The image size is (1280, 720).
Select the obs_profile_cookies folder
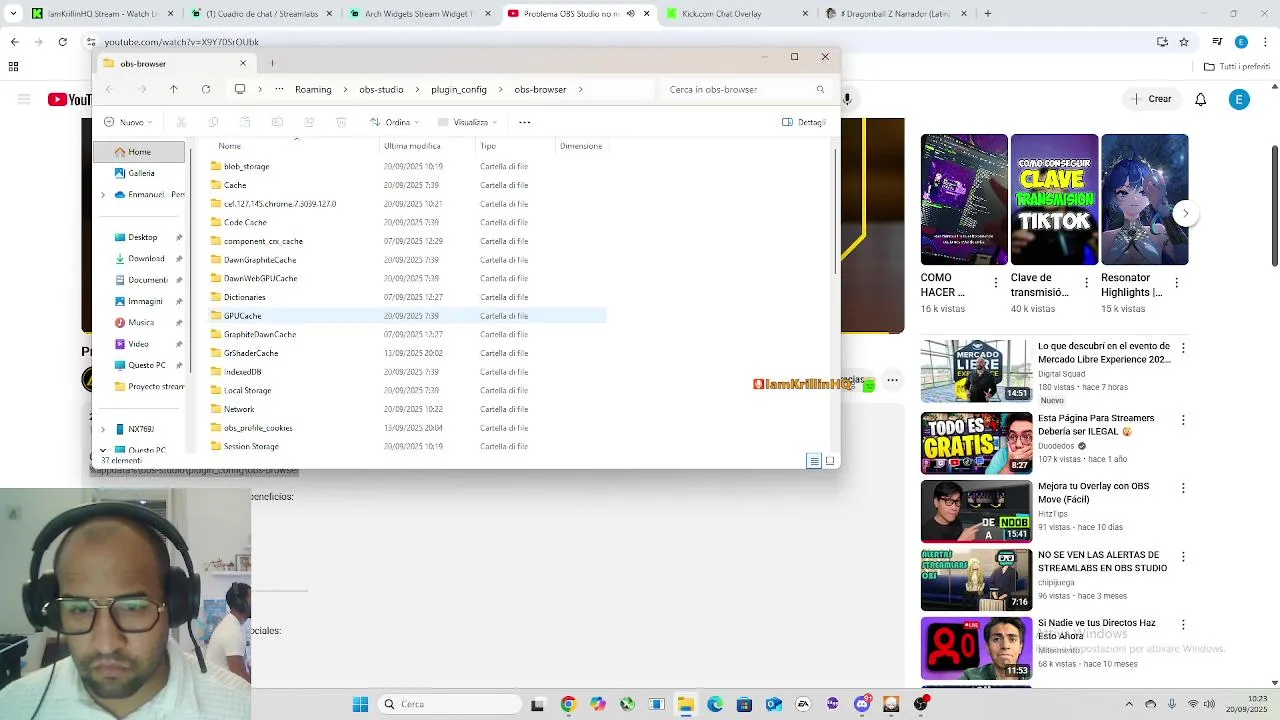pyautogui.click(x=258, y=428)
